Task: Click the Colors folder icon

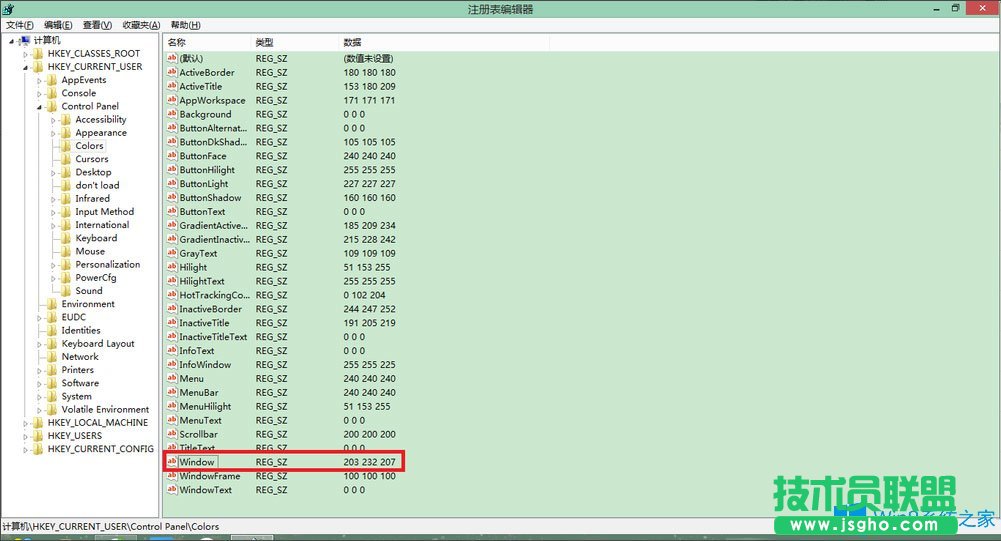Action: [66, 146]
